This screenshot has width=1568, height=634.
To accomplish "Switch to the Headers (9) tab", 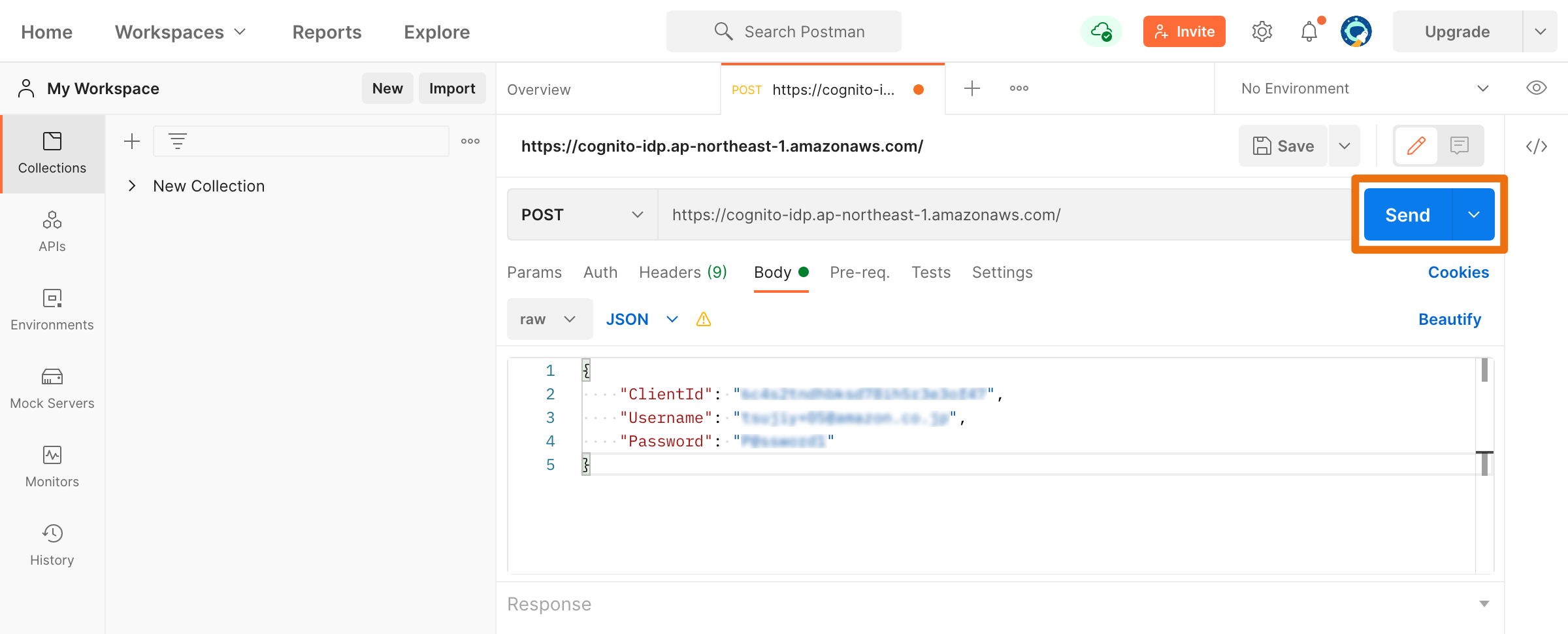I will pyautogui.click(x=683, y=273).
